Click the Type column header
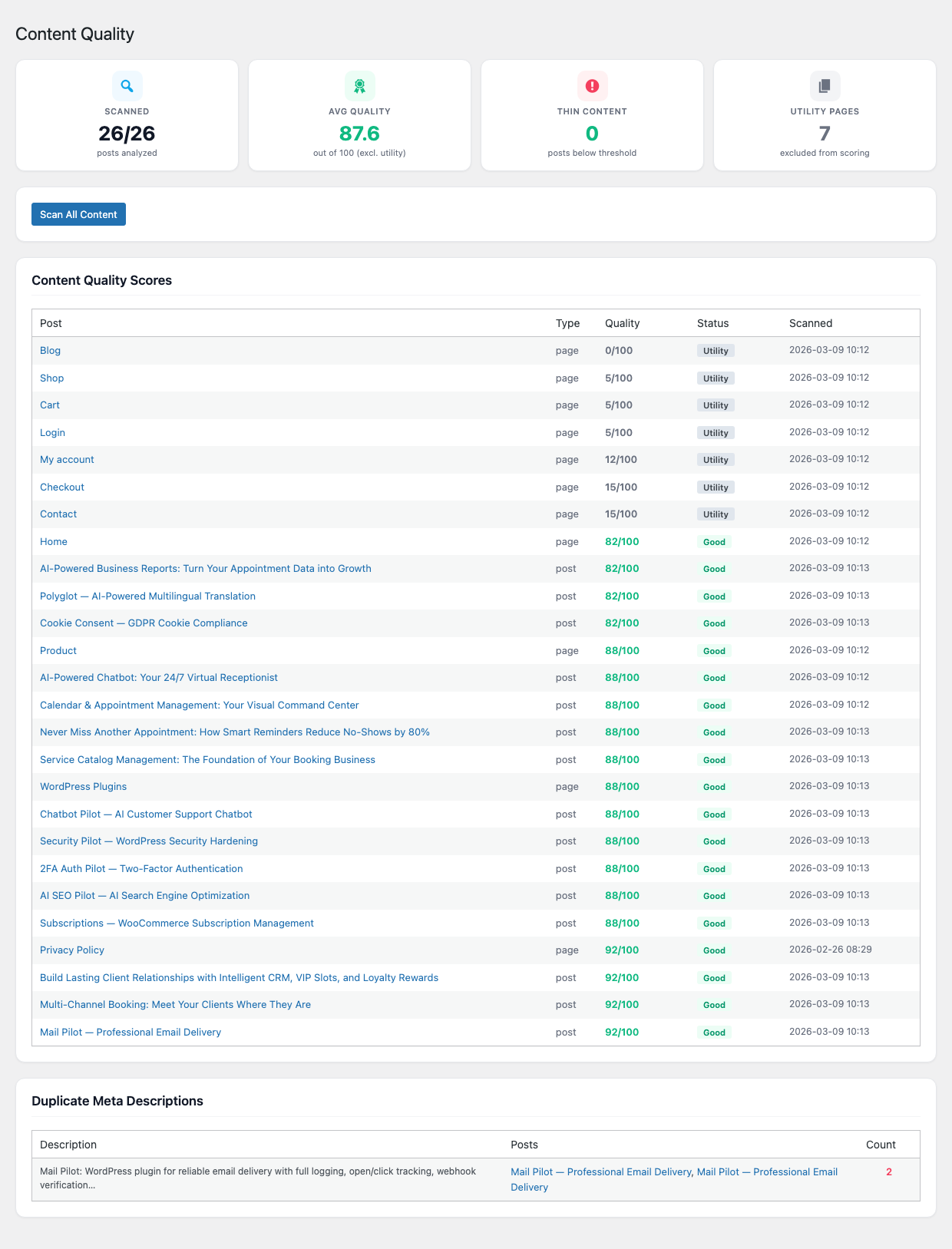This screenshot has width=952, height=1249. coord(568,323)
